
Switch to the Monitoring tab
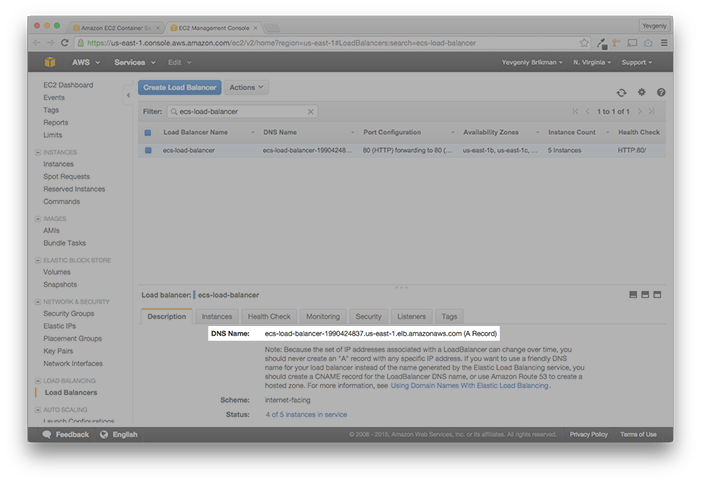coord(323,316)
